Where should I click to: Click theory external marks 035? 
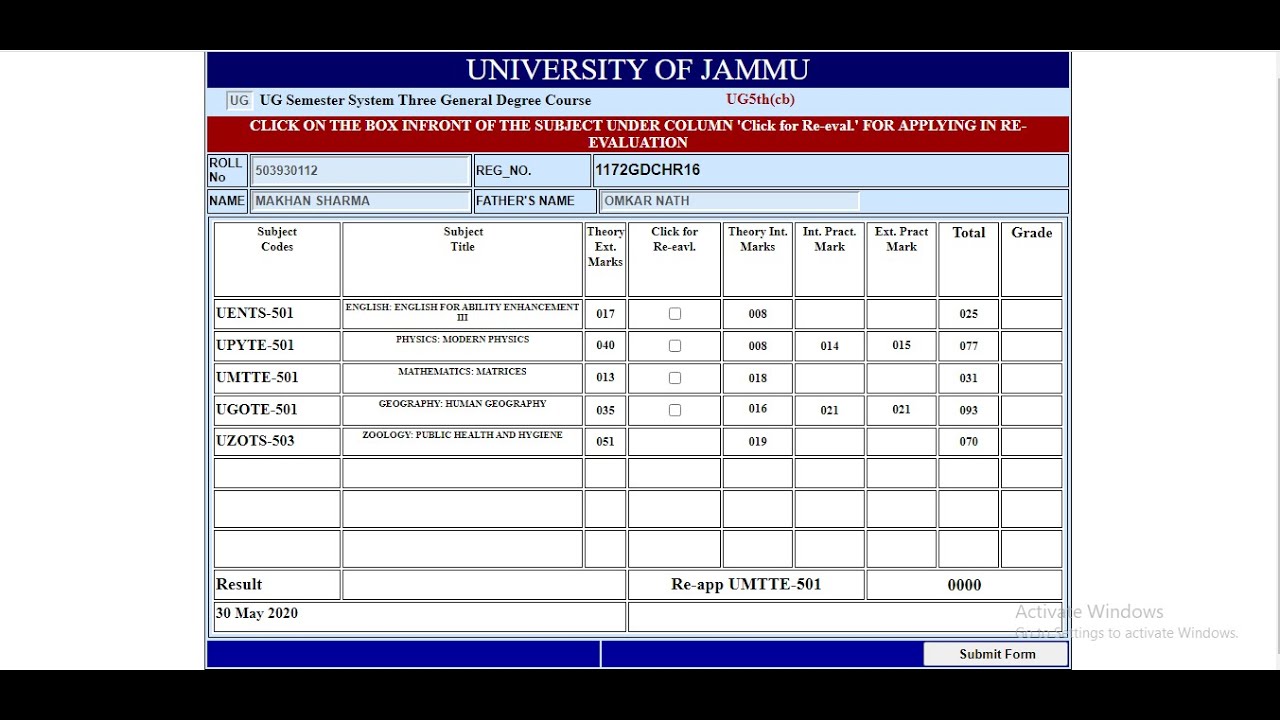point(605,410)
